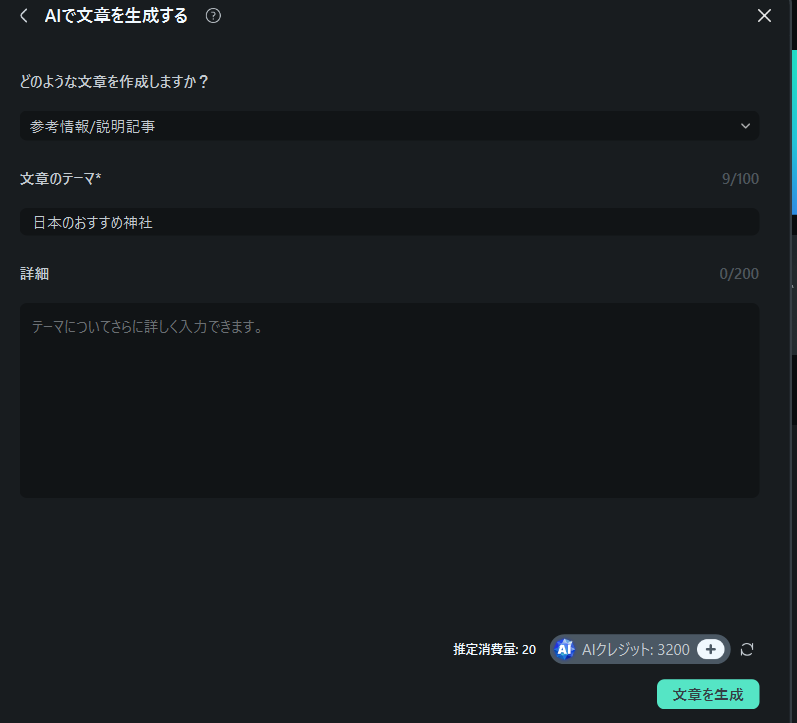
Task: Click the AIで文章を生成する title
Action: [116, 16]
